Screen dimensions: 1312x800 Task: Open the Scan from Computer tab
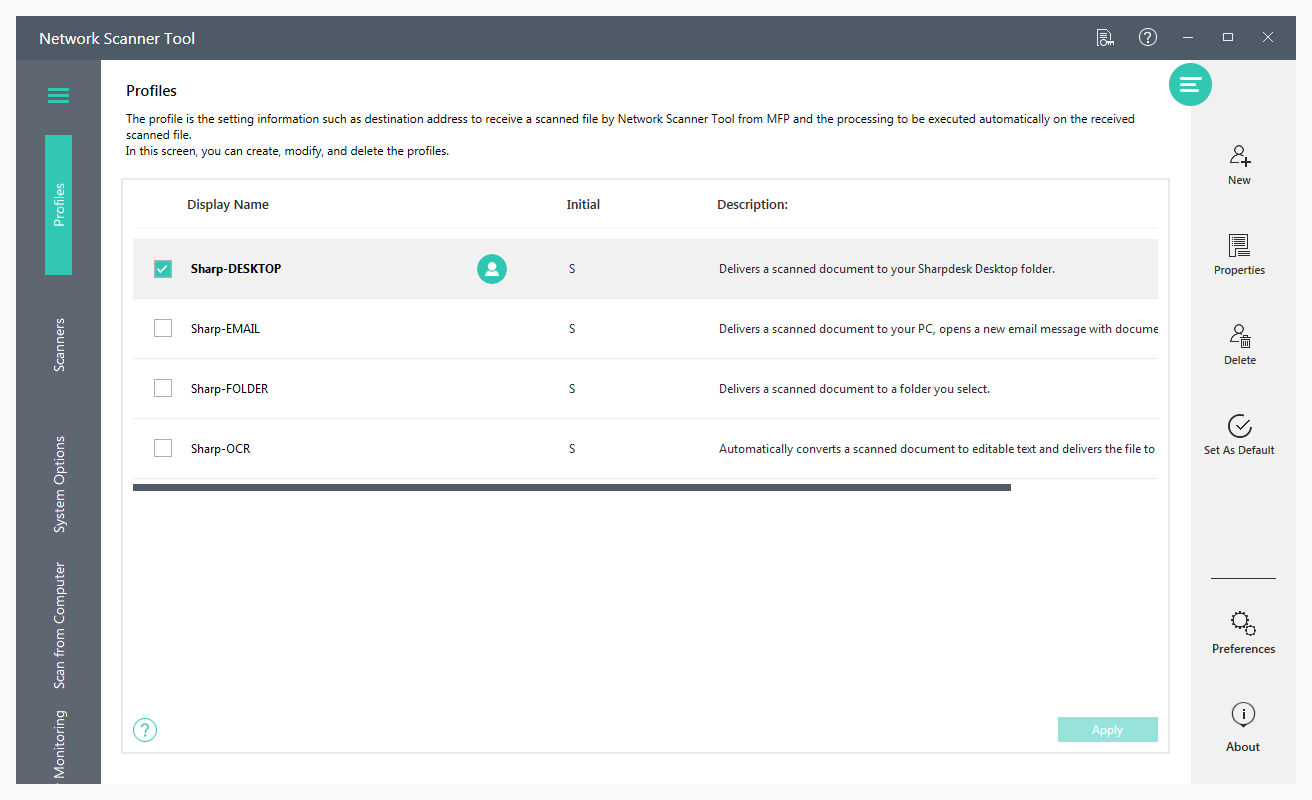point(59,626)
